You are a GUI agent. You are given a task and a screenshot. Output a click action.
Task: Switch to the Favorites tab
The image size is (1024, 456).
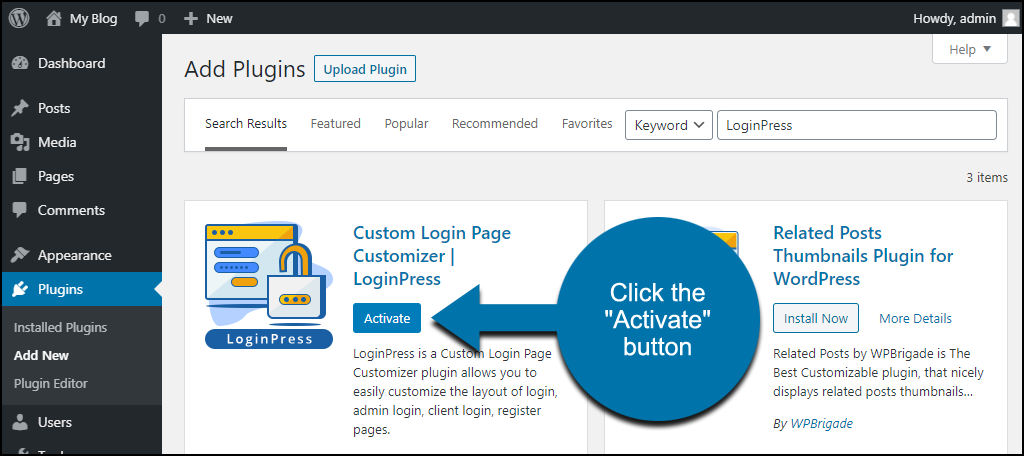tap(587, 123)
